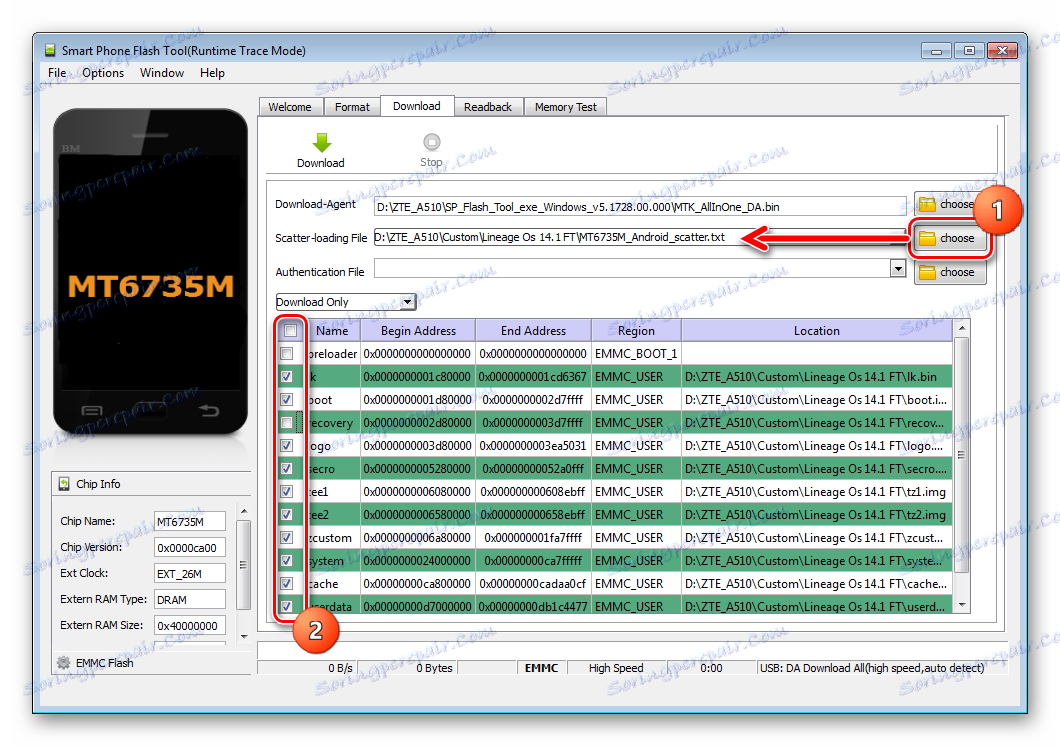Click the EMMC Flash gear icon
The width and height of the screenshot is (1060, 746).
(64, 663)
